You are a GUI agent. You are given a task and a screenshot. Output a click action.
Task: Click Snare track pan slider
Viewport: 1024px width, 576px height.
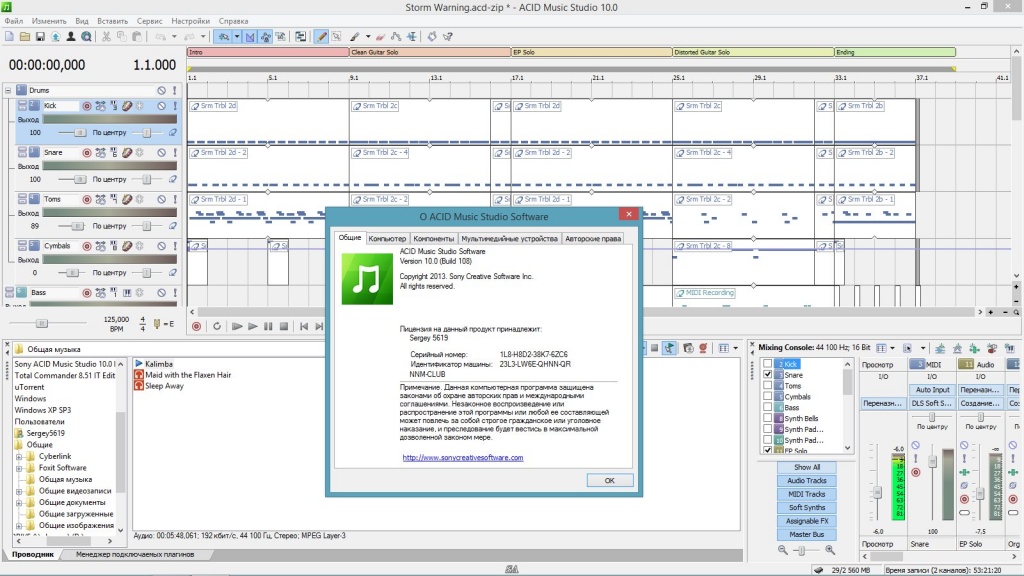click(146, 179)
